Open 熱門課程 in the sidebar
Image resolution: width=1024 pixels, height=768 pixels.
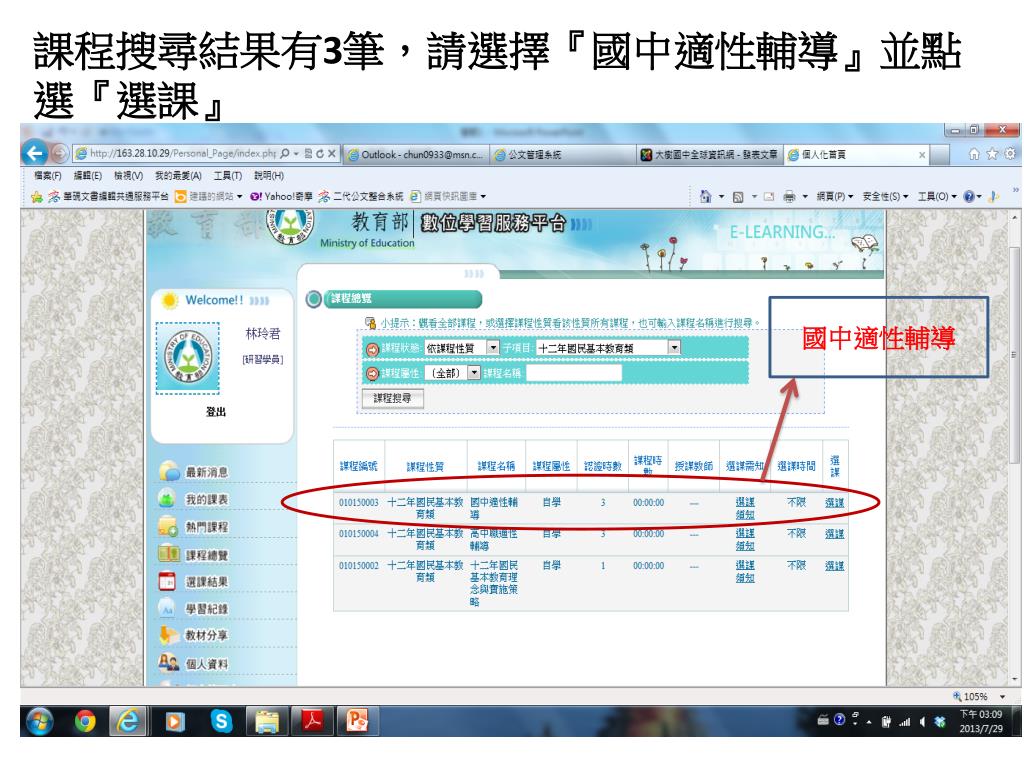click(206, 527)
